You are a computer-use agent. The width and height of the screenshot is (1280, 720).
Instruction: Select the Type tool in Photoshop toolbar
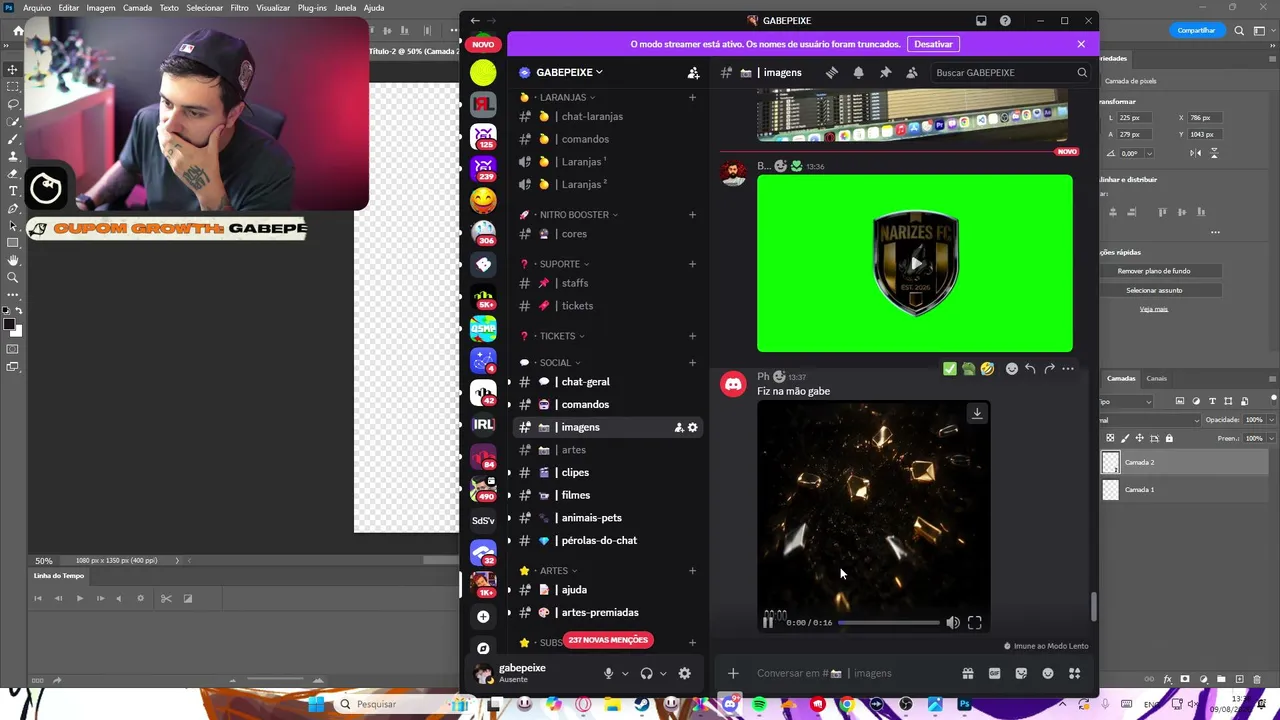[13, 191]
